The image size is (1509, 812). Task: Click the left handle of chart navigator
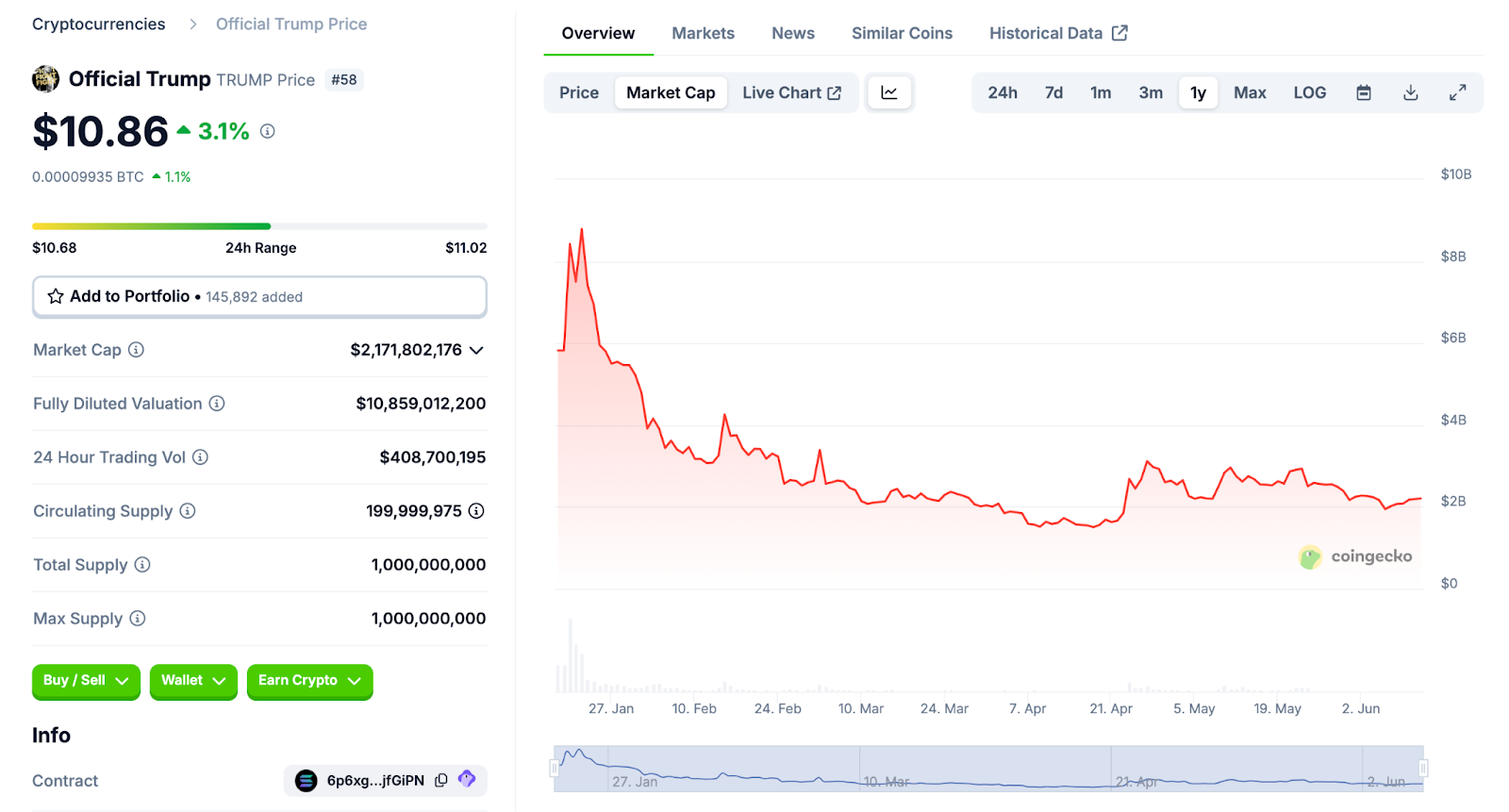(x=555, y=769)
